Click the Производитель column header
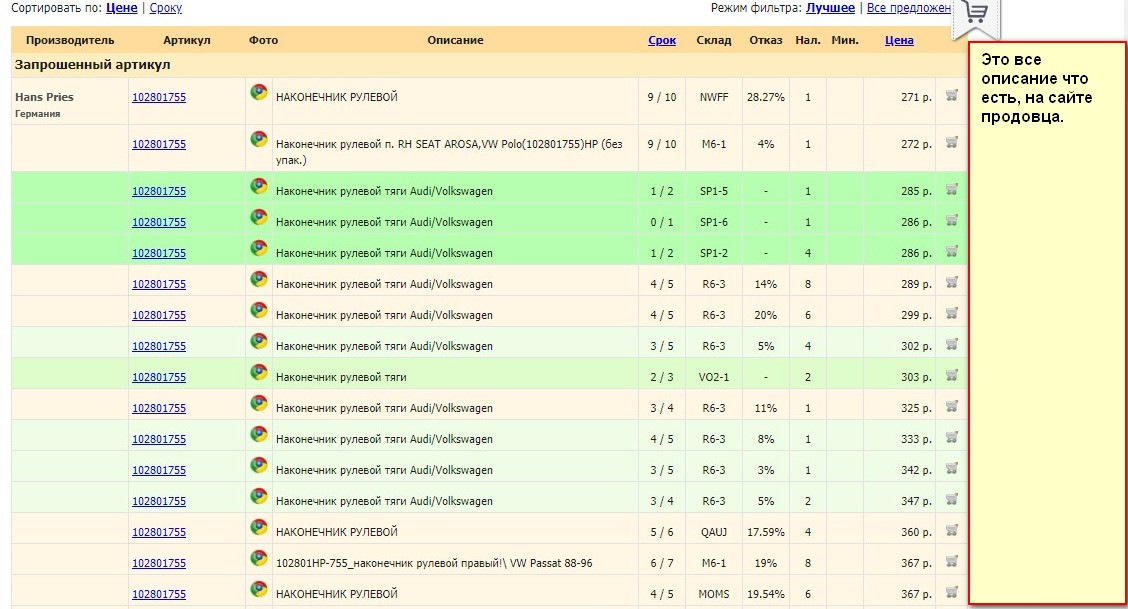This screenshot has height=609, width=1128. (70, 40)
